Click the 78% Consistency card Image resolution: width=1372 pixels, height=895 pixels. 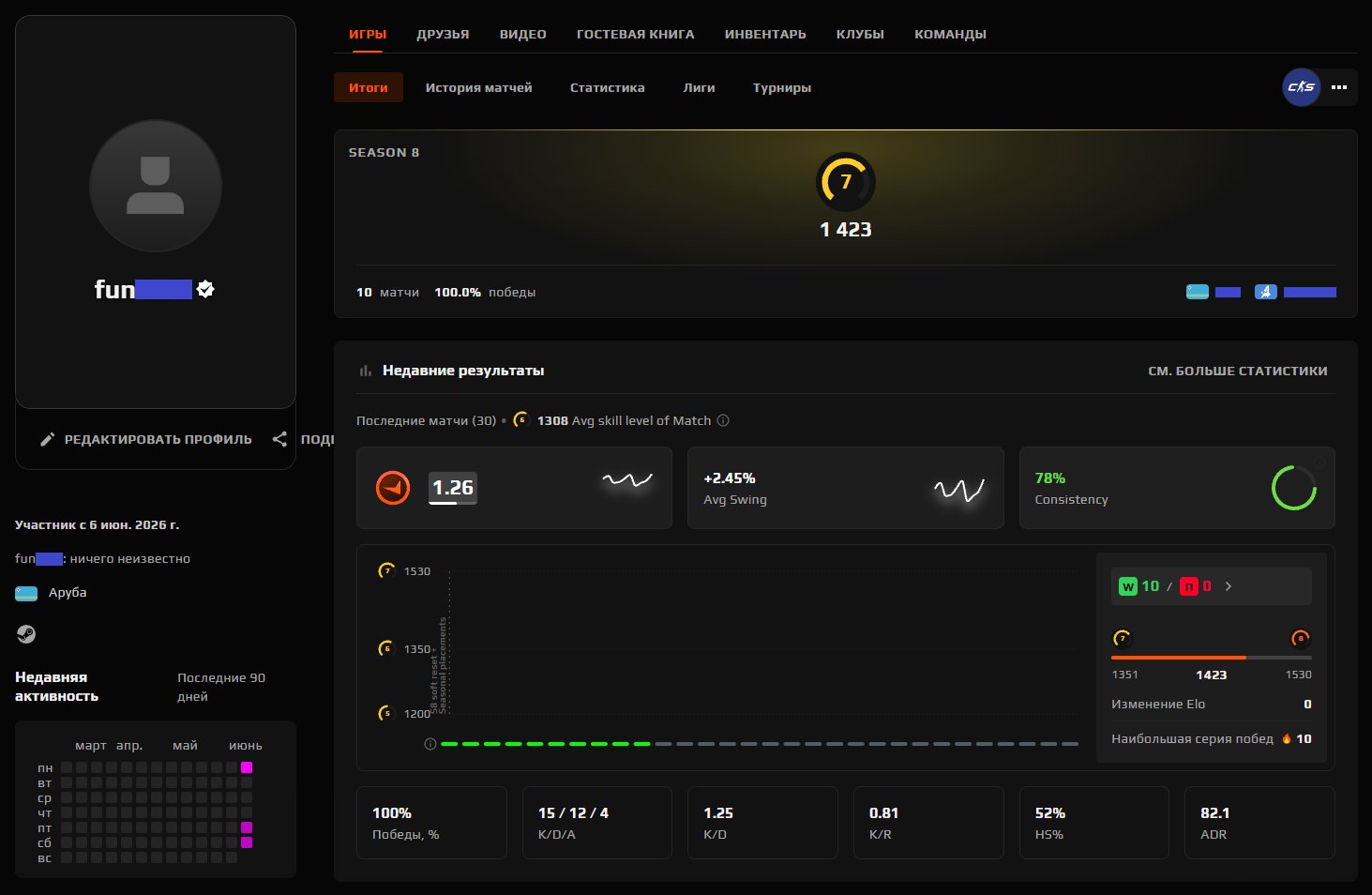[1177, 488]
